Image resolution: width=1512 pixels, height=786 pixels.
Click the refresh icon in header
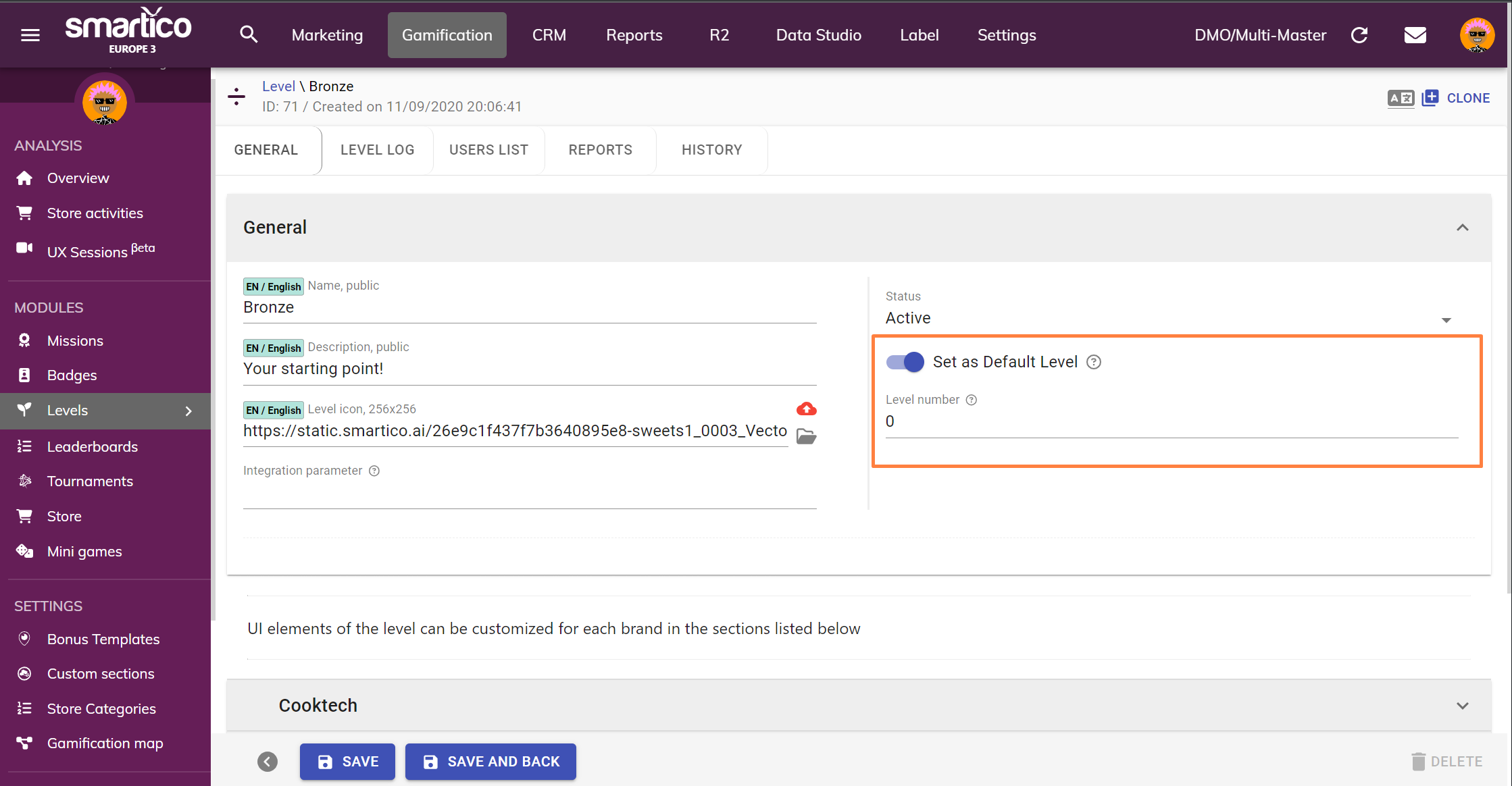click(1359, 35)
